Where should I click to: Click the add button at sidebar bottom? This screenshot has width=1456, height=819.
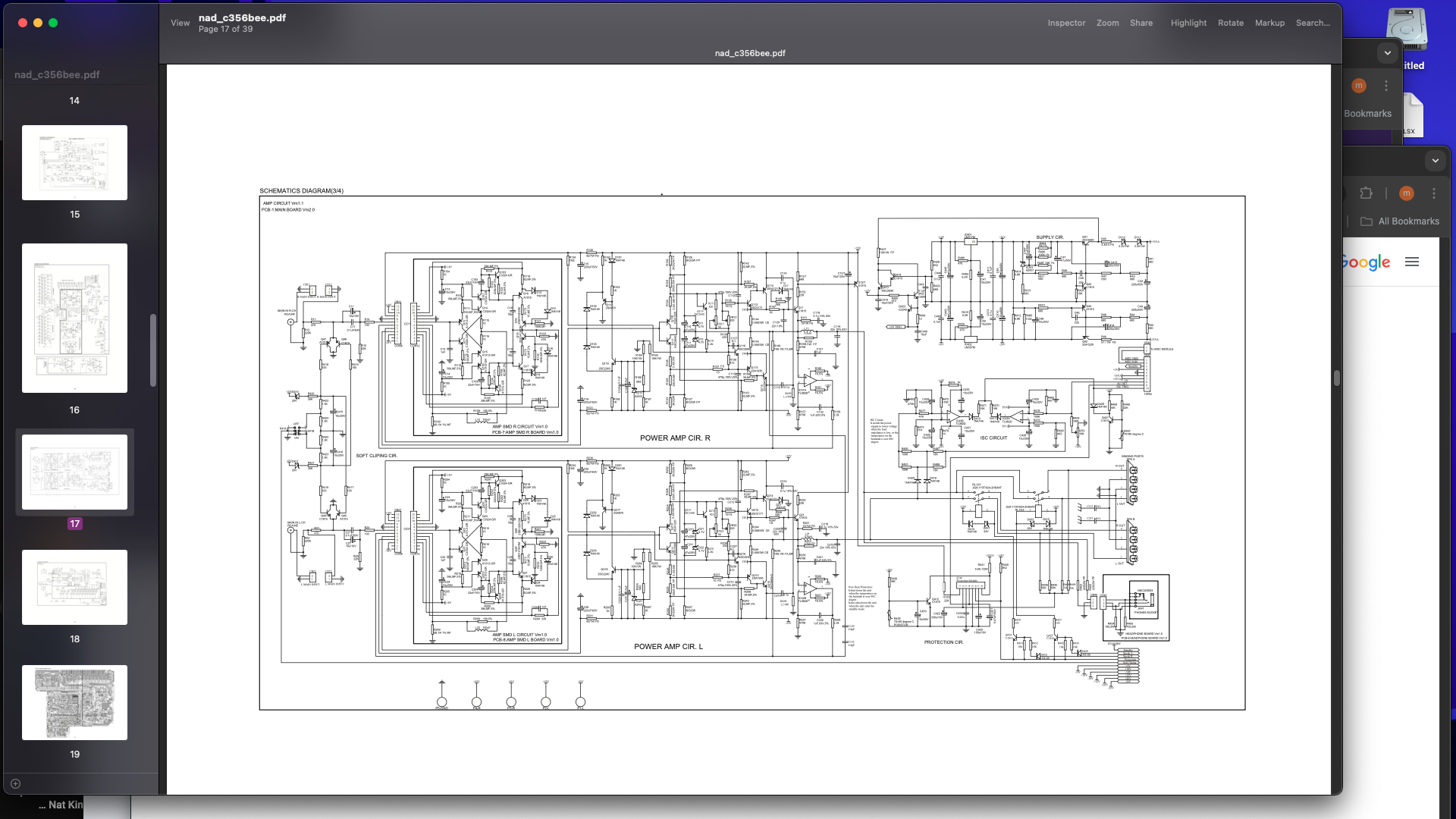(15, 783)
